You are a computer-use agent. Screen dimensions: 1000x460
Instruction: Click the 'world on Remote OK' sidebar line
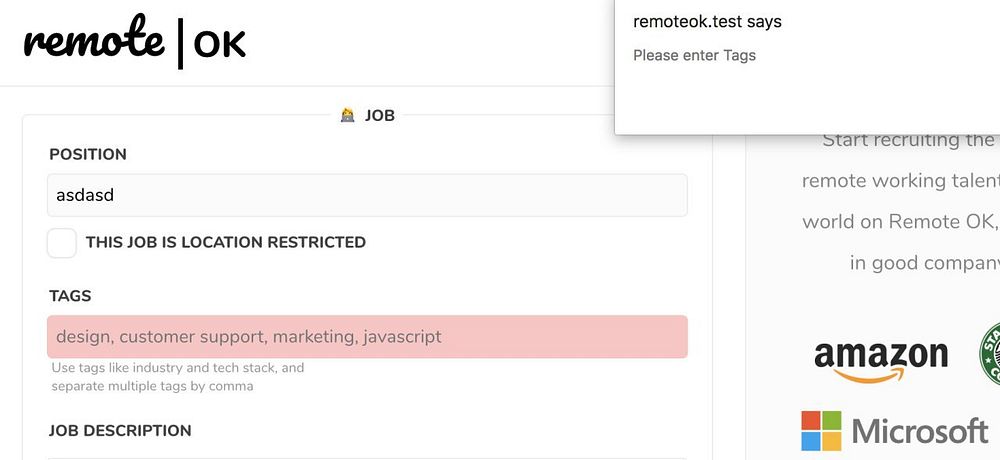900,221
